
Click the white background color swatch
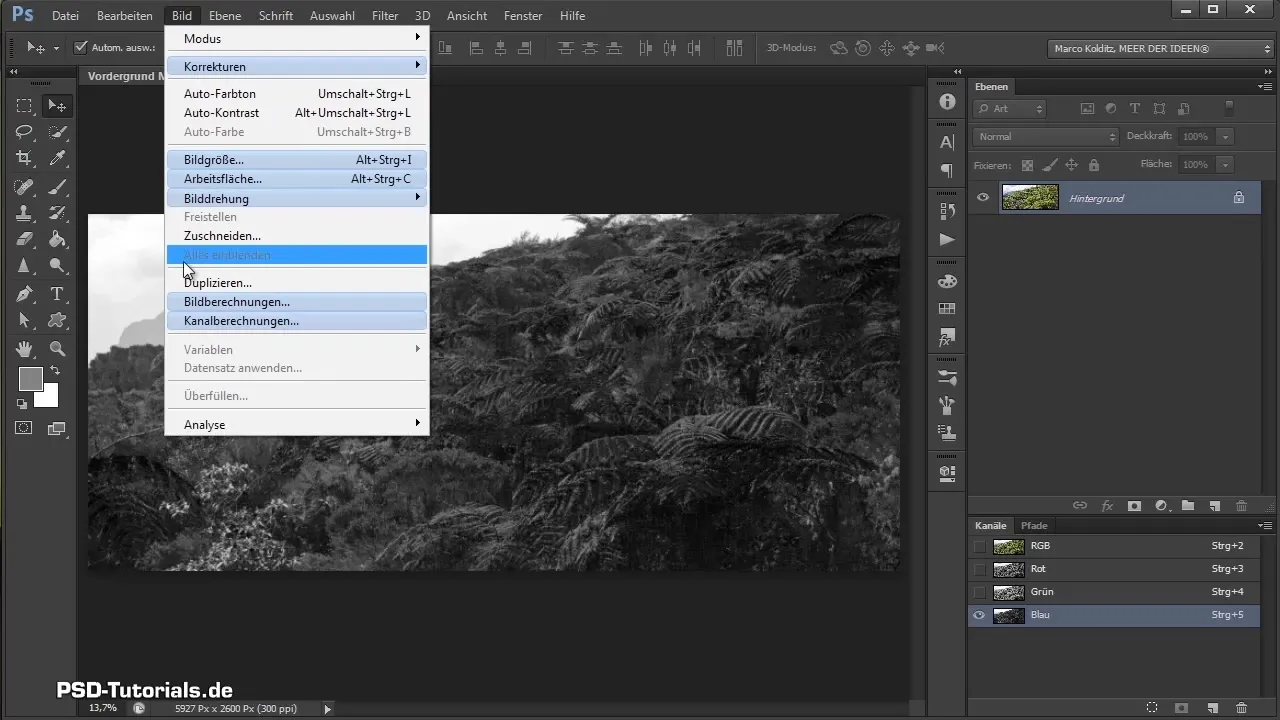[47, 397]
